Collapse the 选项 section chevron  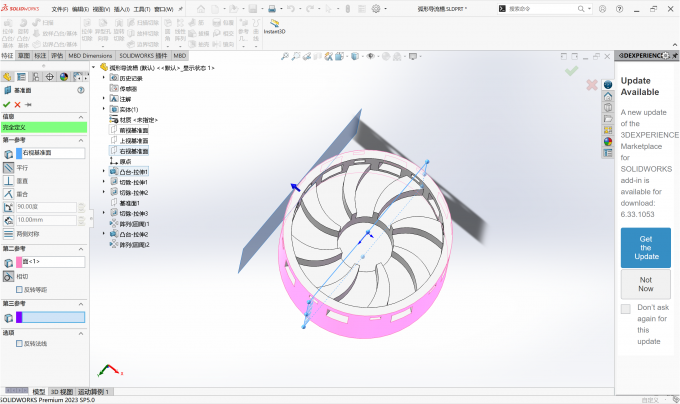coord(81,333)
